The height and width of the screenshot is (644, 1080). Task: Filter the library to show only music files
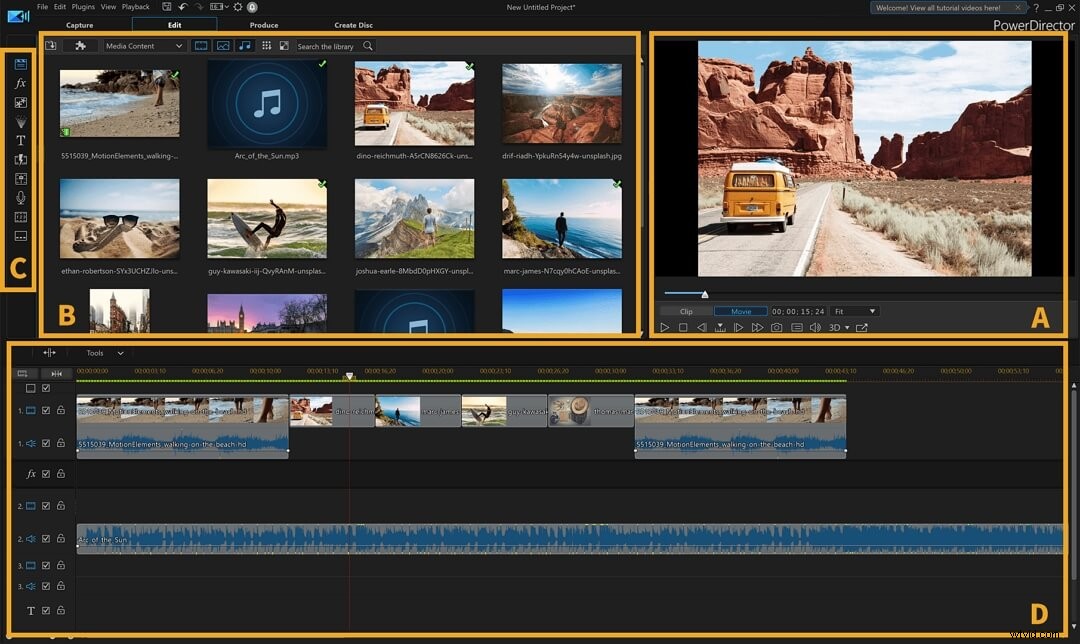[244, 45]
